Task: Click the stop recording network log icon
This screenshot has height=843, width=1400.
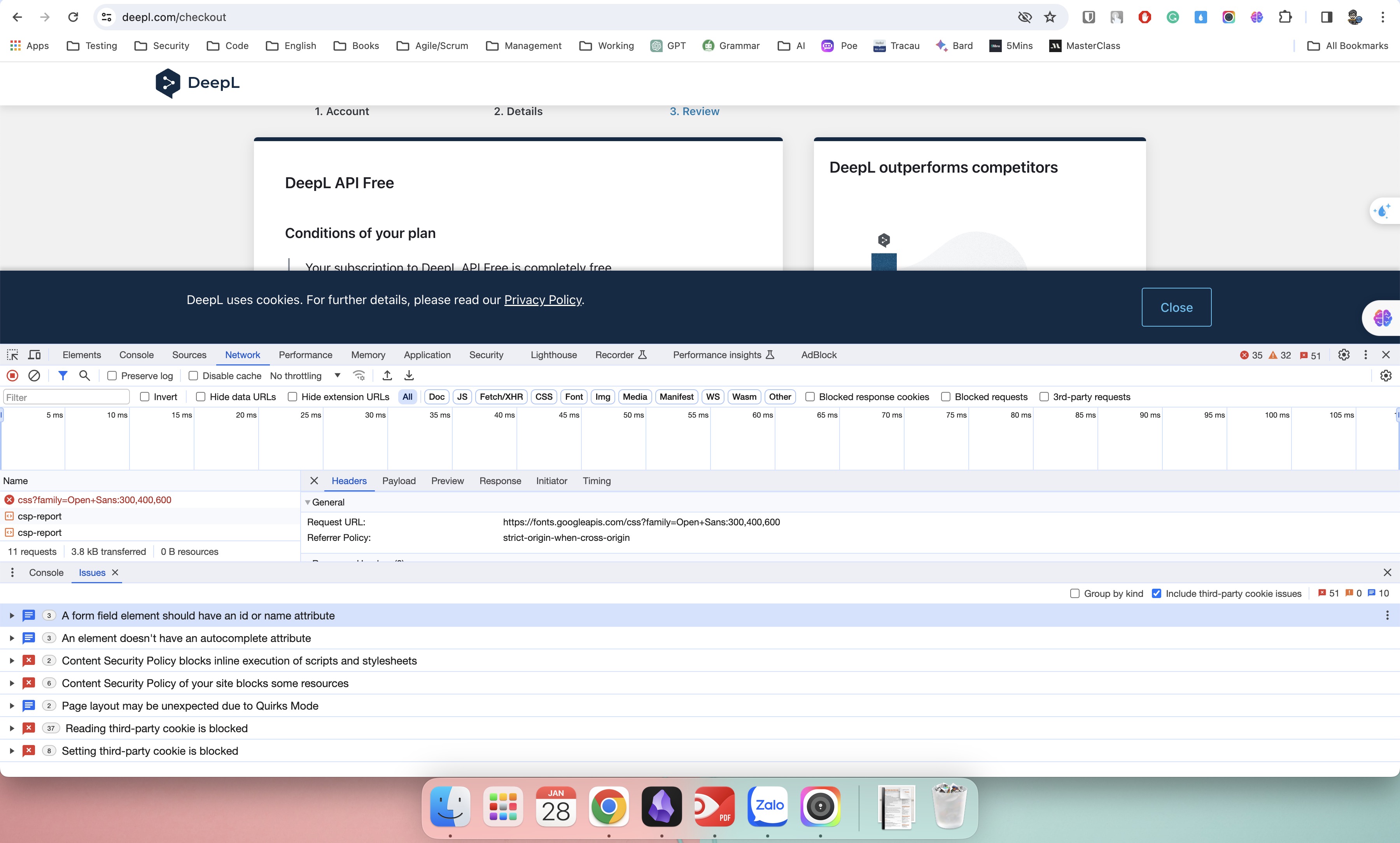Action: click(12, 376)
